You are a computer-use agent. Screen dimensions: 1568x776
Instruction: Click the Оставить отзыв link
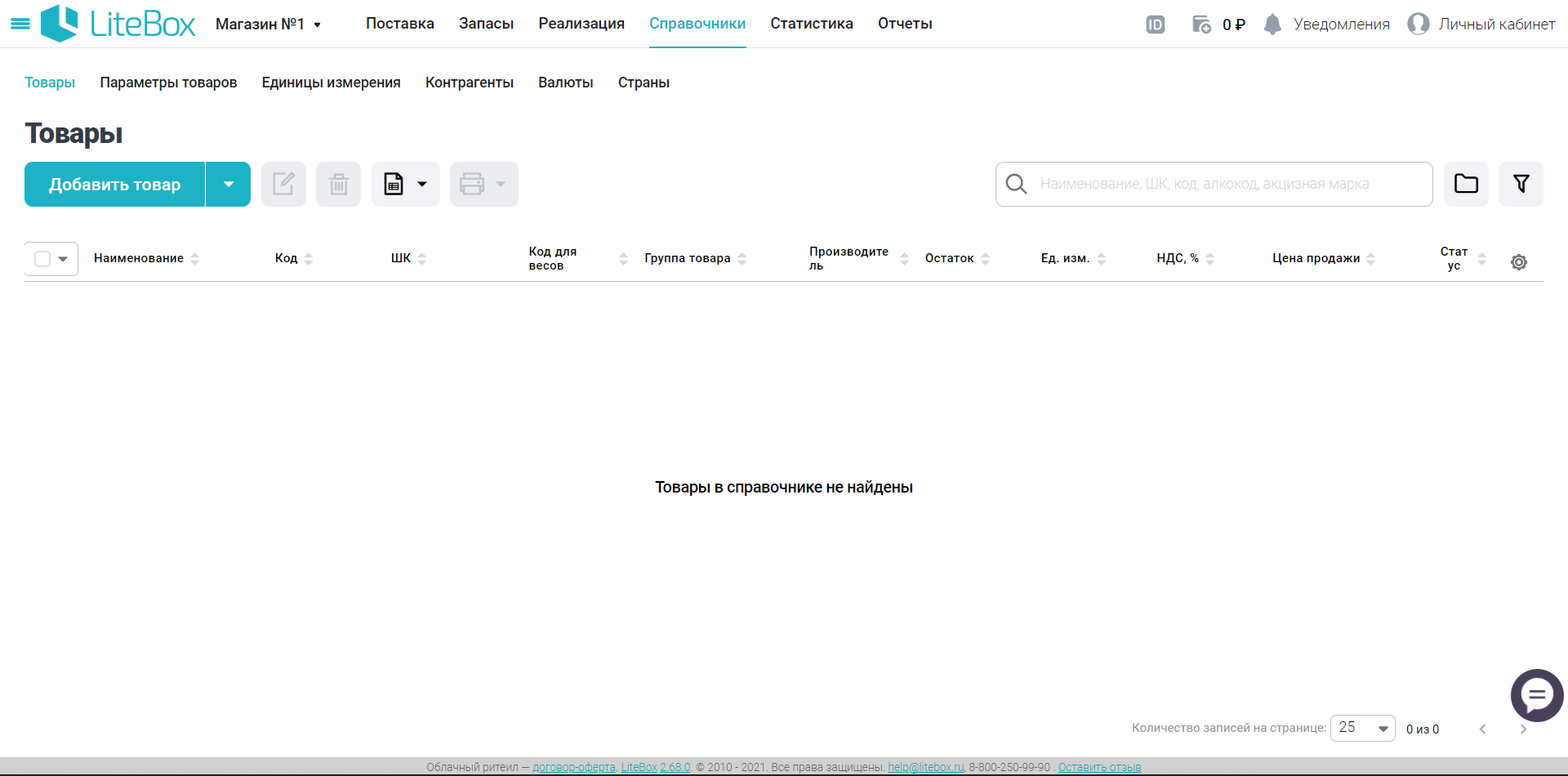click(1099, 767)
